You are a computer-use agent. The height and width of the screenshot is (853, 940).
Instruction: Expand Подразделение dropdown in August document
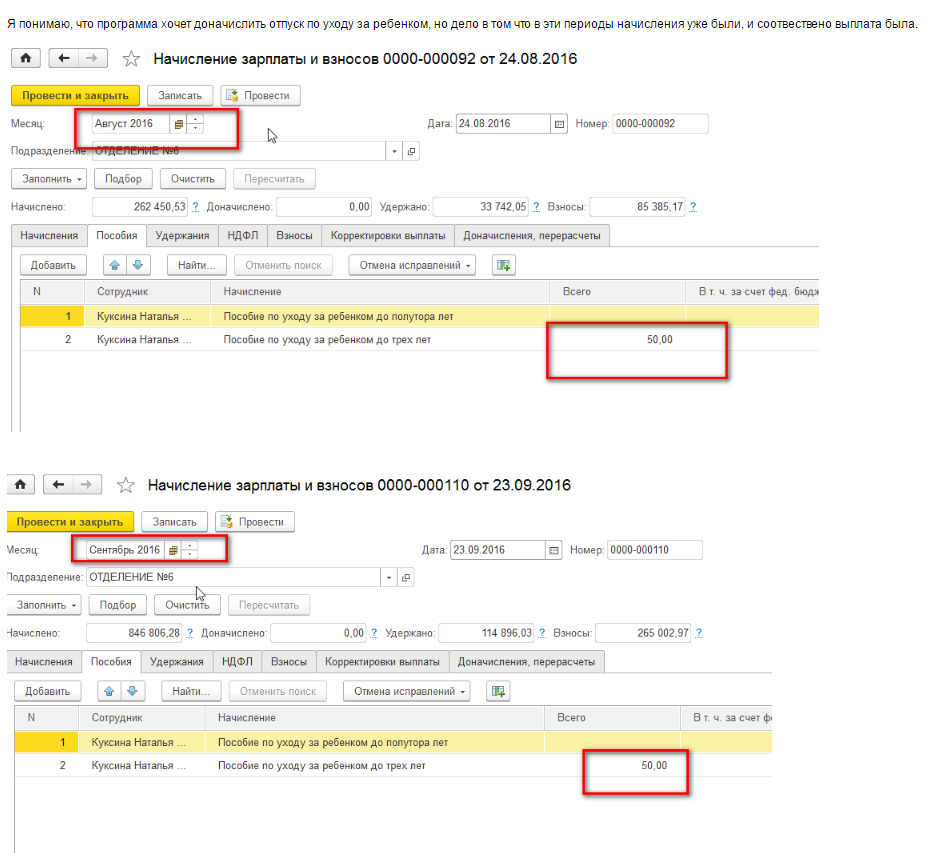[x=394, y=151]
